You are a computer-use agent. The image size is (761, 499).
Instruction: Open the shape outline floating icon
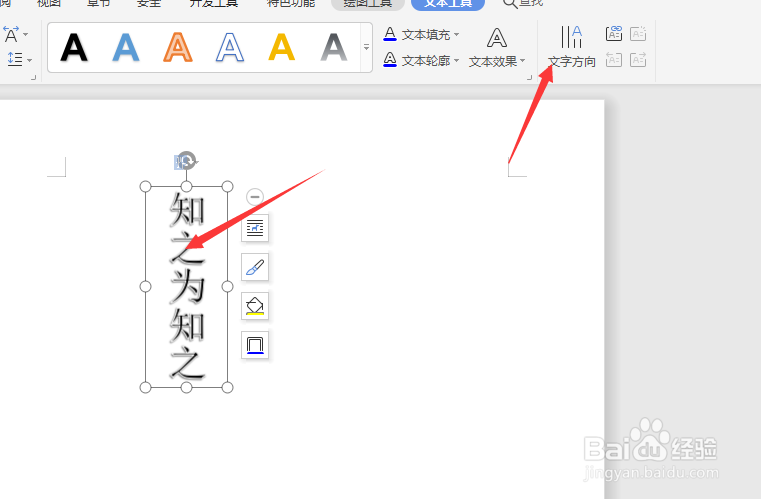pyautogui.click(x=255, y=345)
